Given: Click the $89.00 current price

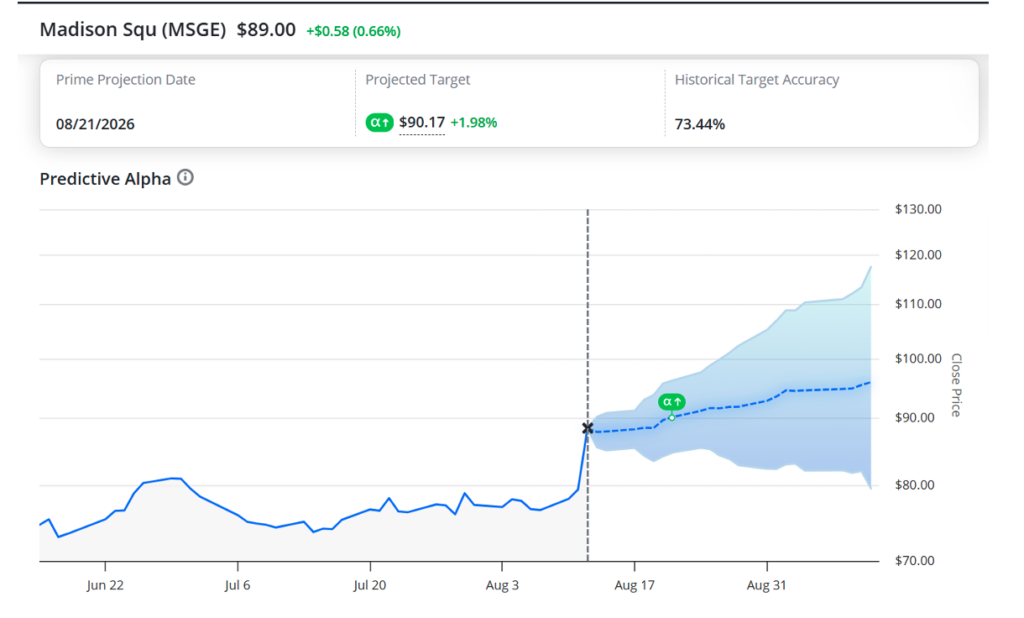Looking at the screenshot, I should point(266,30).
